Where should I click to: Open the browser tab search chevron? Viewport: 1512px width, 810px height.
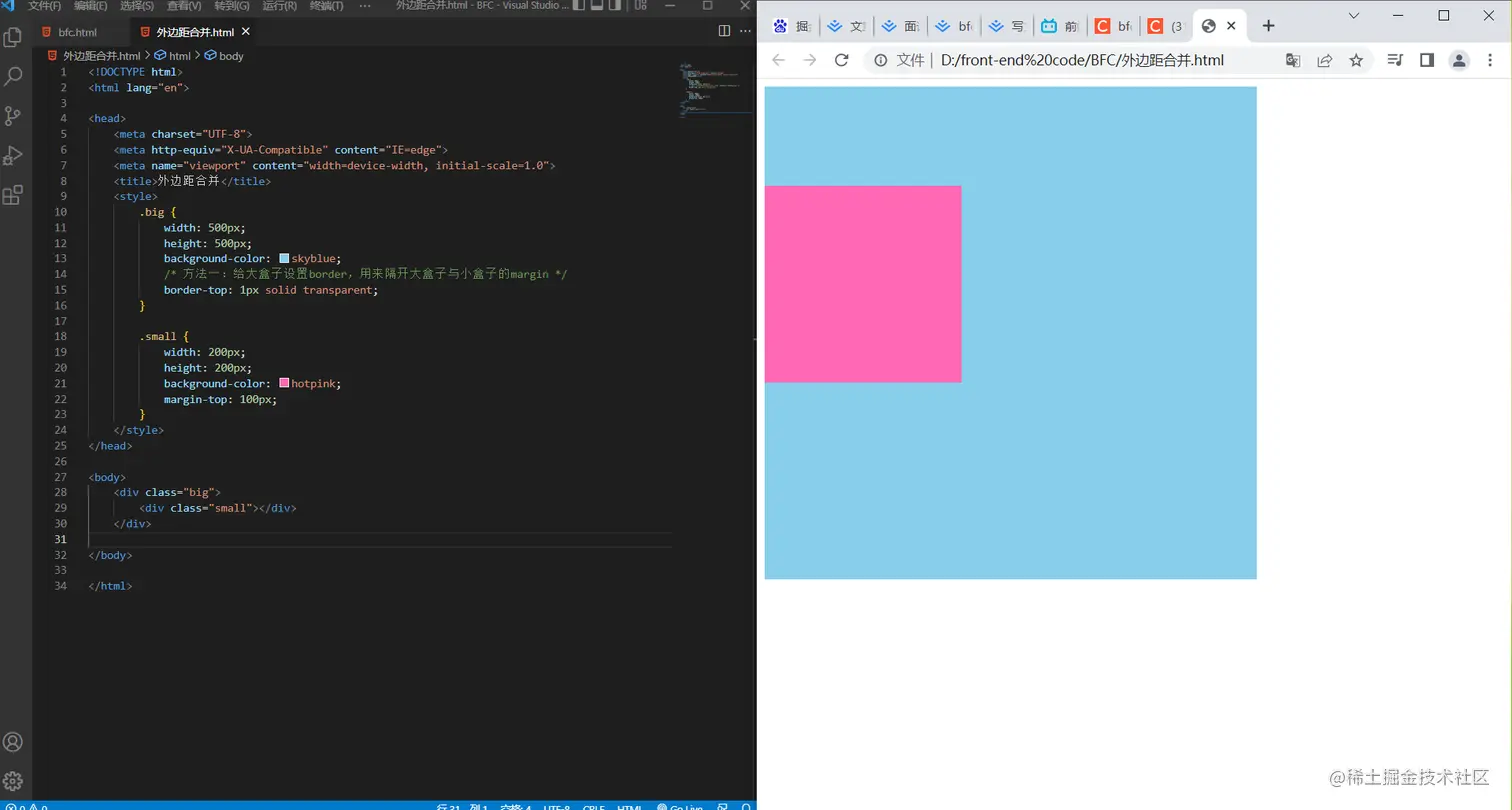pos(1354,15)
